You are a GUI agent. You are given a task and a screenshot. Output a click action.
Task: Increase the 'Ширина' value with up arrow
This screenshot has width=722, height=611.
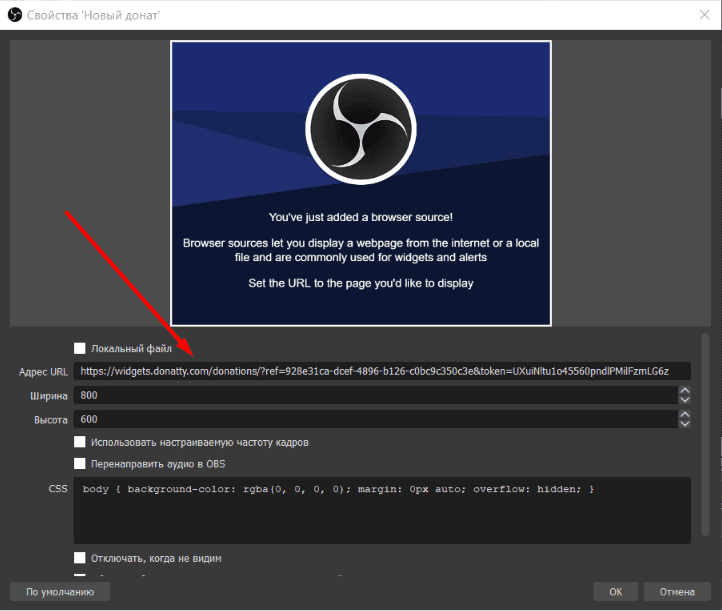point(685,390)
